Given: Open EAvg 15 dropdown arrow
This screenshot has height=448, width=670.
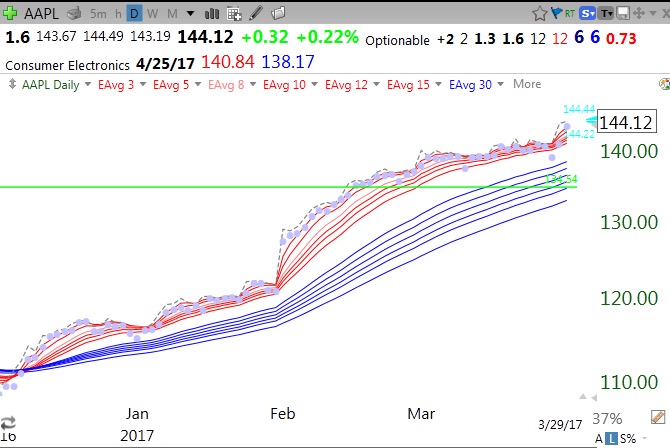Looking at the screenshot, I should click(438, 84).
